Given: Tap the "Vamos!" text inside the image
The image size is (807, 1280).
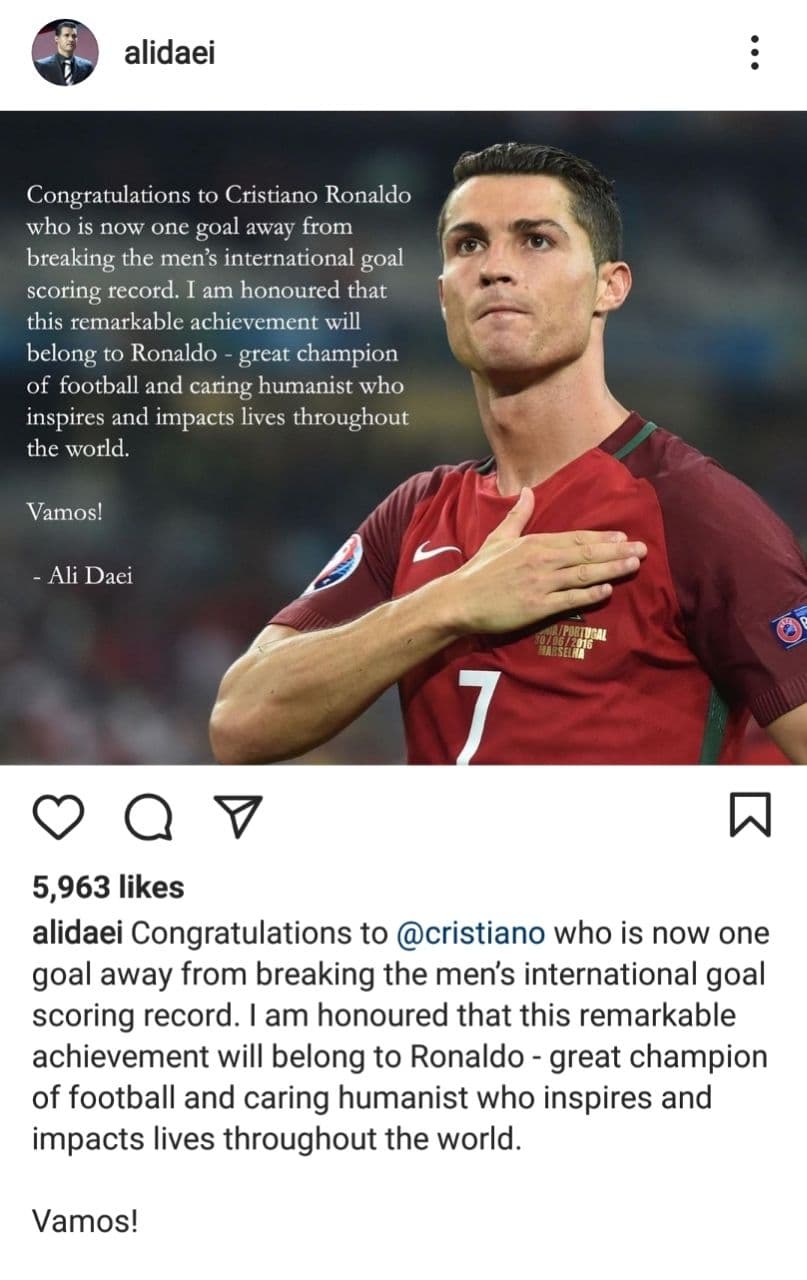Looking at the screenshot, I should tap(64, 512).
